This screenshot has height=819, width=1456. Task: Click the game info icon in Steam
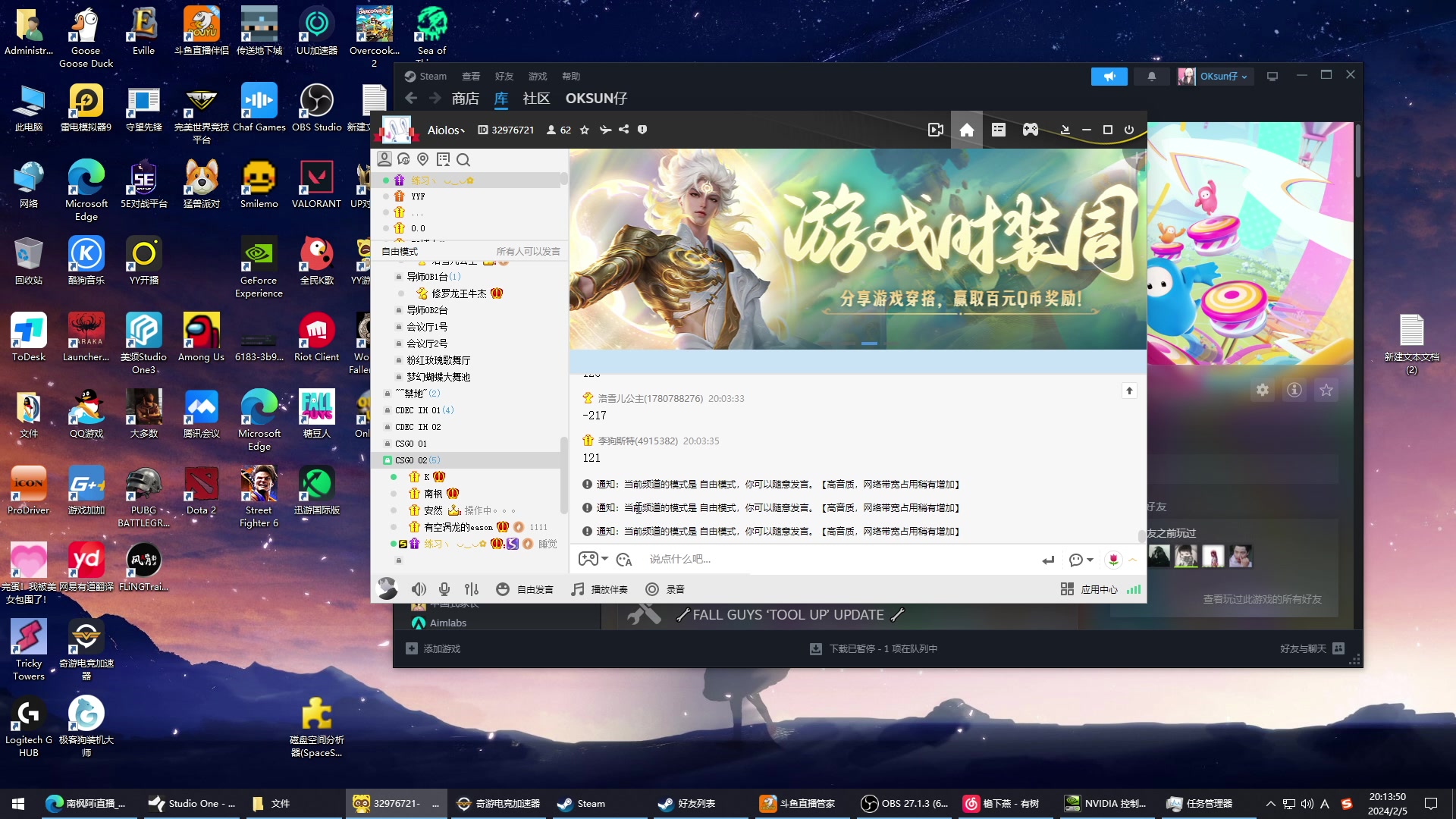point(1294,390)
